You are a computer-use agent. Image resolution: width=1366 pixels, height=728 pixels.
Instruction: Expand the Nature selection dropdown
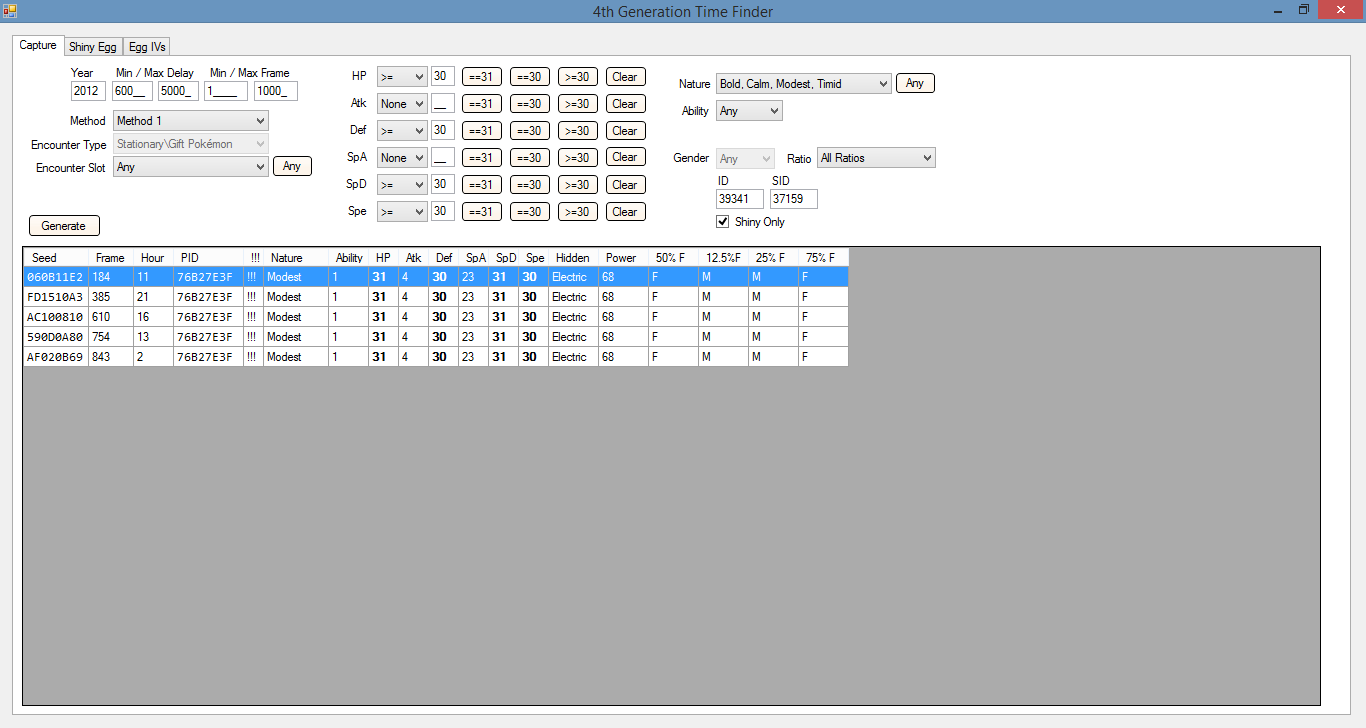click(x=803, y=84)
